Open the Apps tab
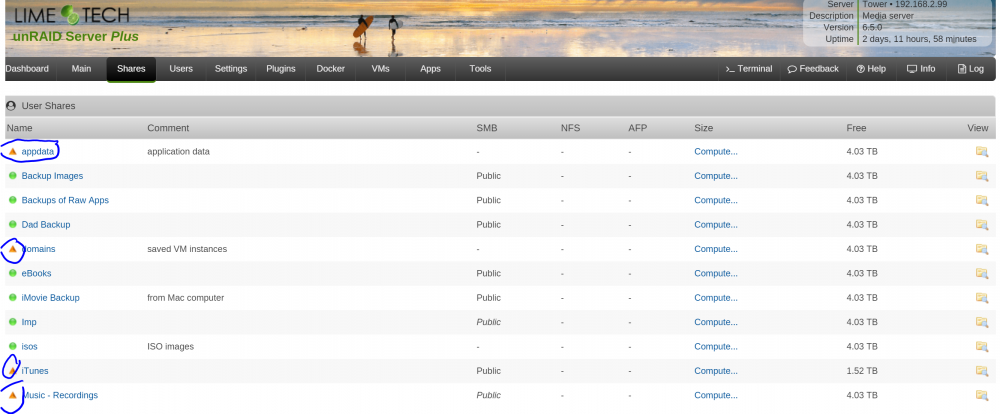This screenshot has height=414, width=1000. coord(430,69)
